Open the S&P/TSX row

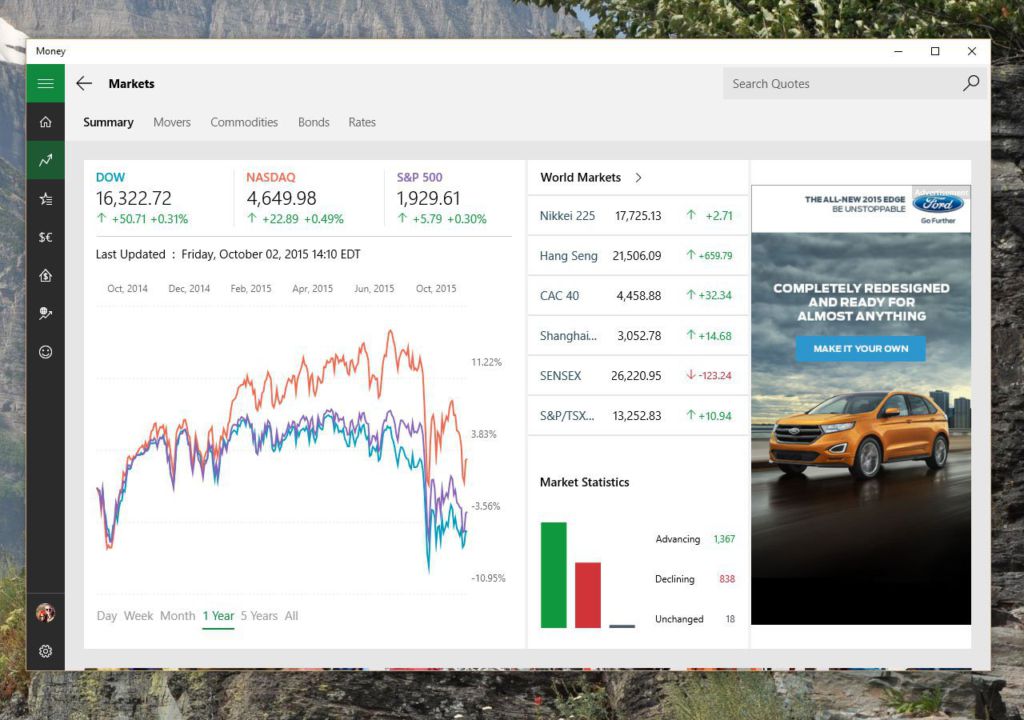[x=637, y=416]
